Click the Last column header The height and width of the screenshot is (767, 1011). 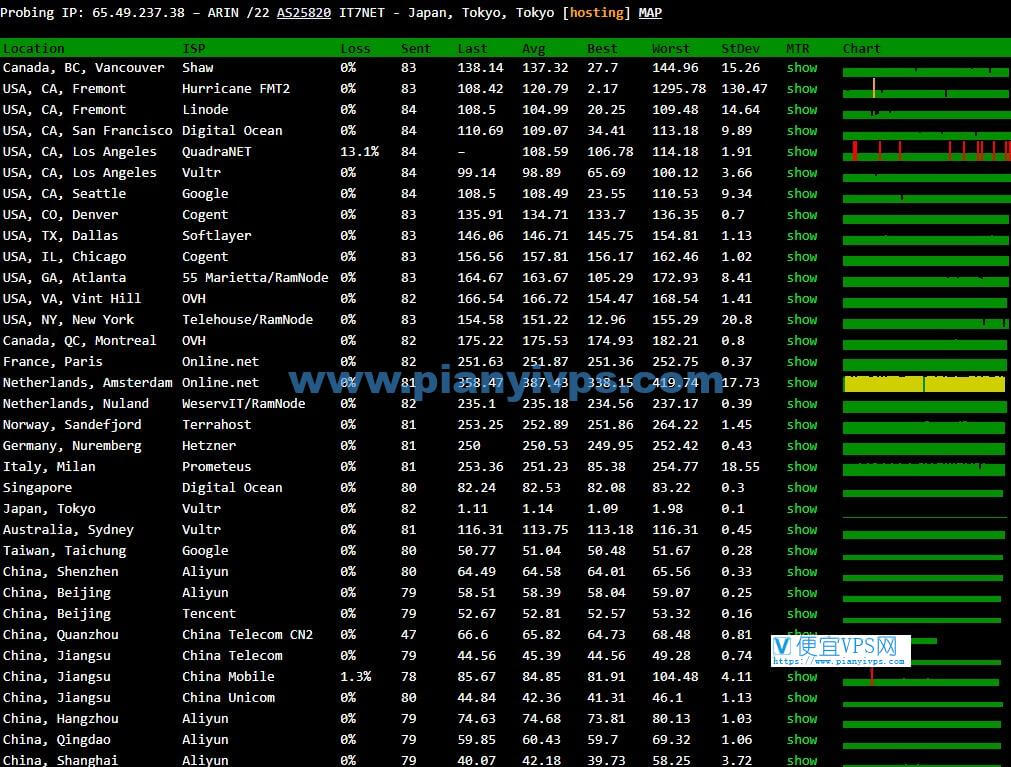[472, 48]
